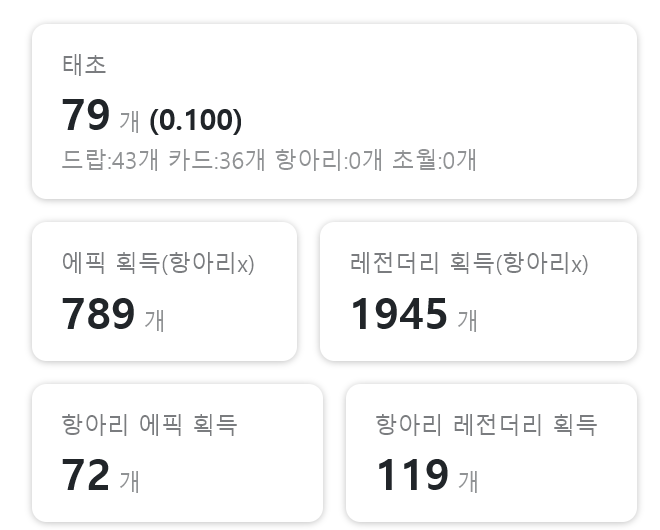Screen dimensions: 660x530
Task: Click the 개 unit beside 72
Action: [x=129, y=482]
